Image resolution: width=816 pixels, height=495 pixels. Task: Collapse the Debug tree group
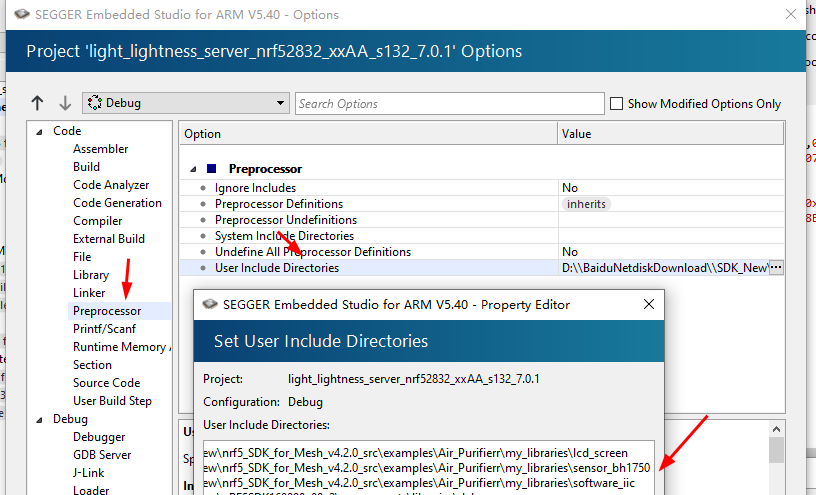coord(40,420)
